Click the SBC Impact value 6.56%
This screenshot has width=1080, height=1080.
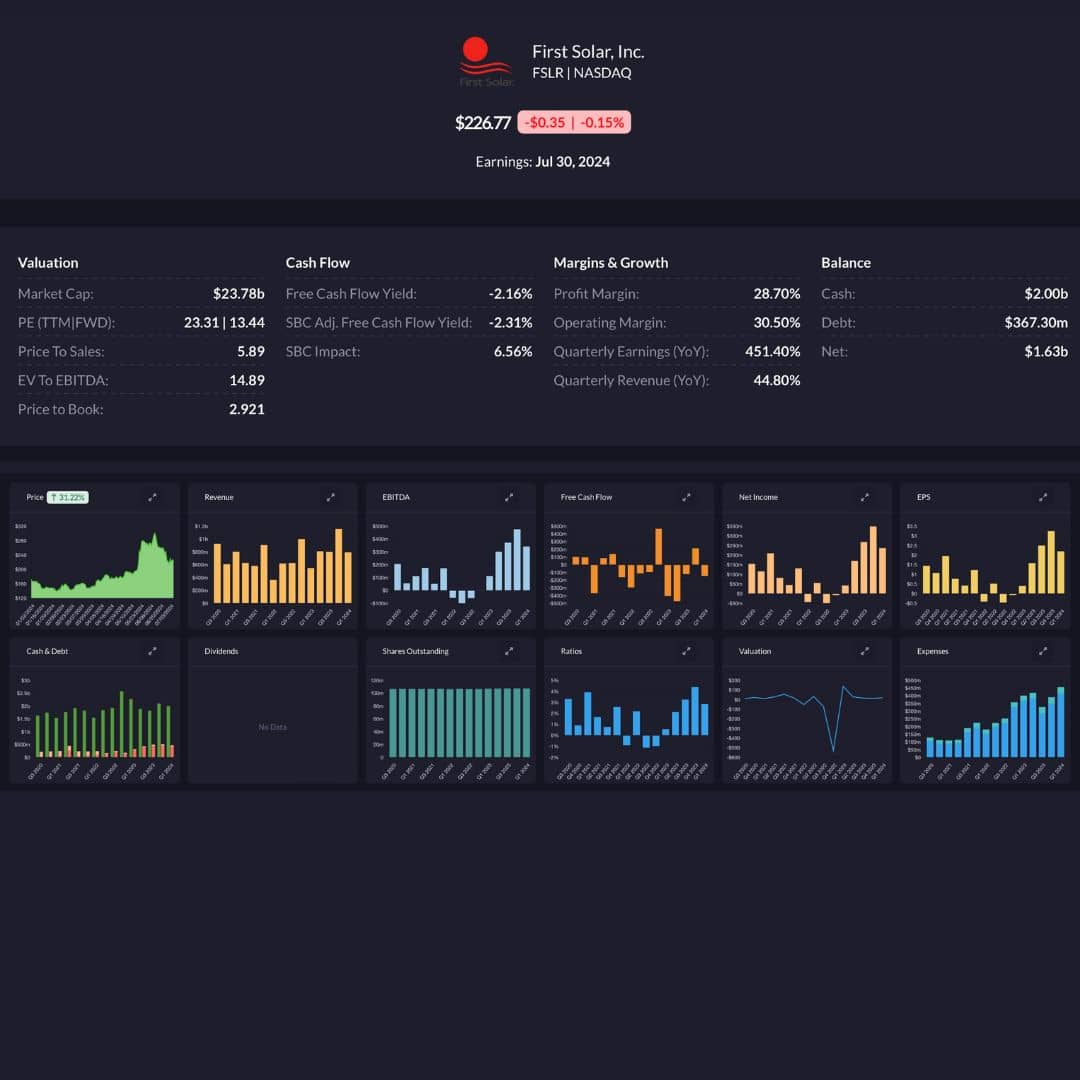point(513,351)
